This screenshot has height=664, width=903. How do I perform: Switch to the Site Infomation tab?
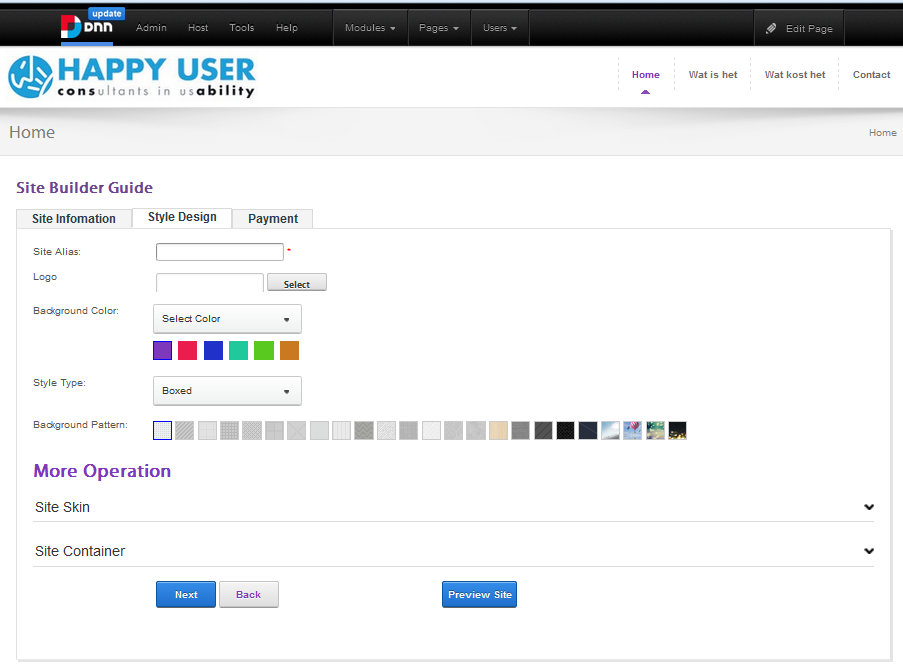(x=74, y=219)
